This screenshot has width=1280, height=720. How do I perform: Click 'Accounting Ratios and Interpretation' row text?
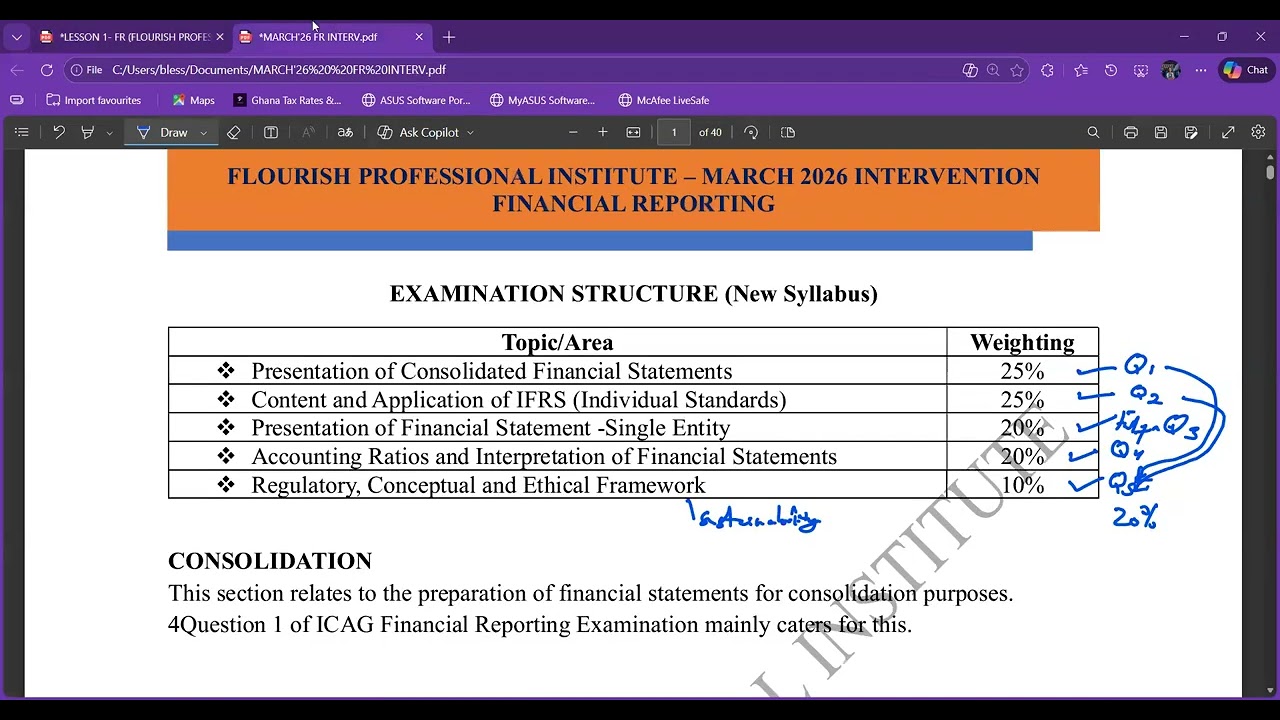(x=544, y=457)
